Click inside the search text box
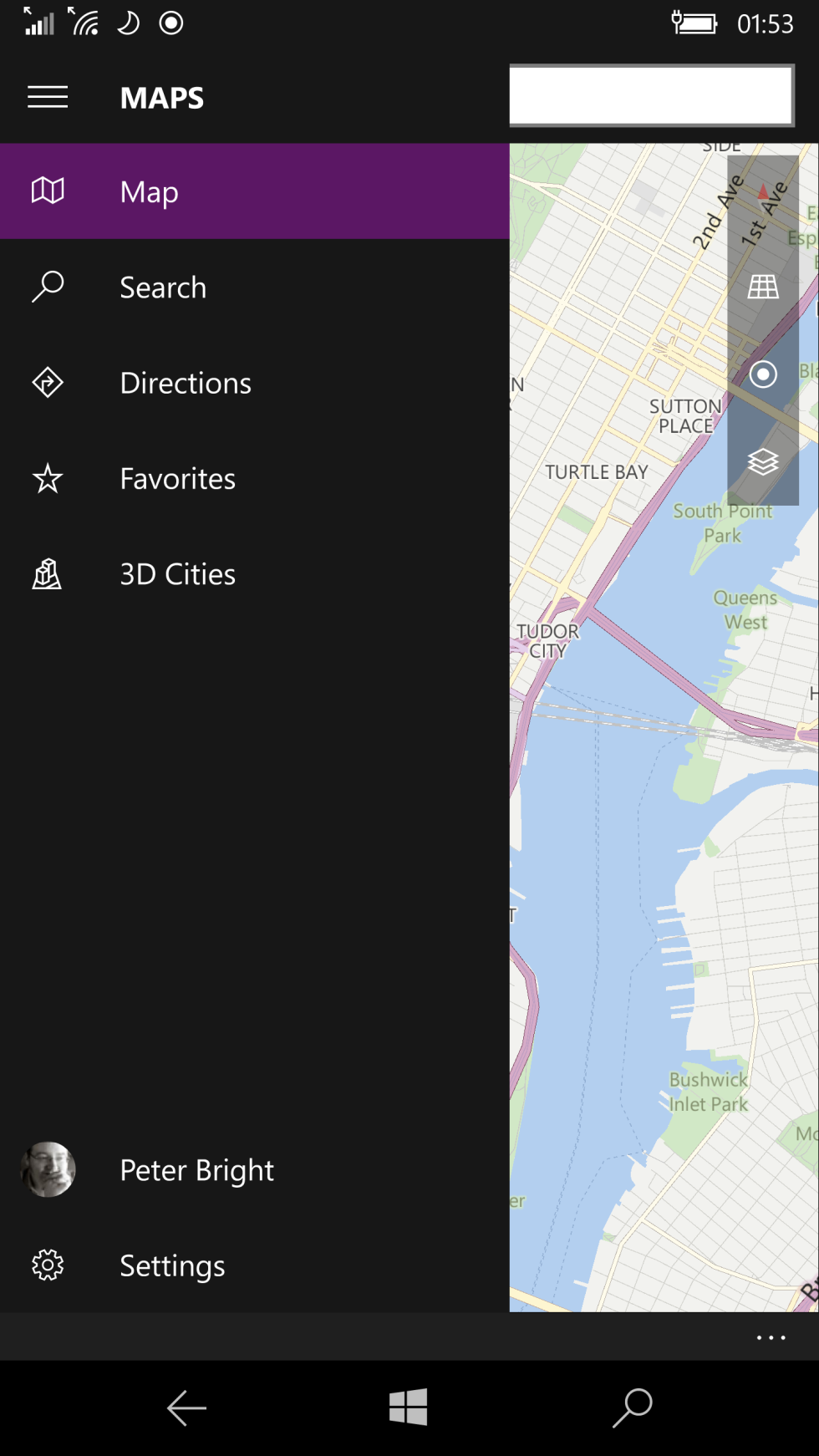 [651, 95]
